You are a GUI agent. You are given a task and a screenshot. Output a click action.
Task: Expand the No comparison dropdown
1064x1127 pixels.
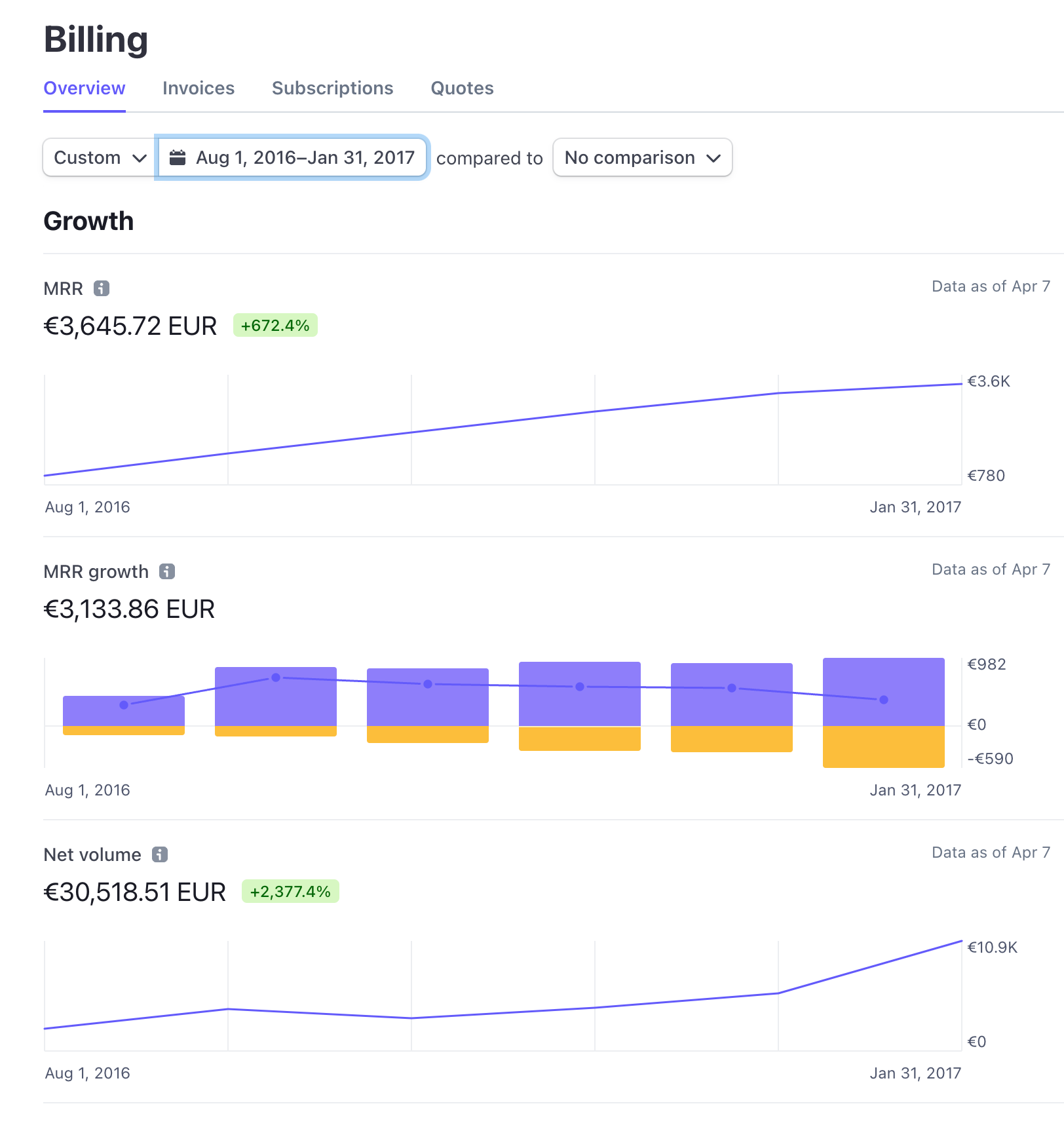(642, 158)
